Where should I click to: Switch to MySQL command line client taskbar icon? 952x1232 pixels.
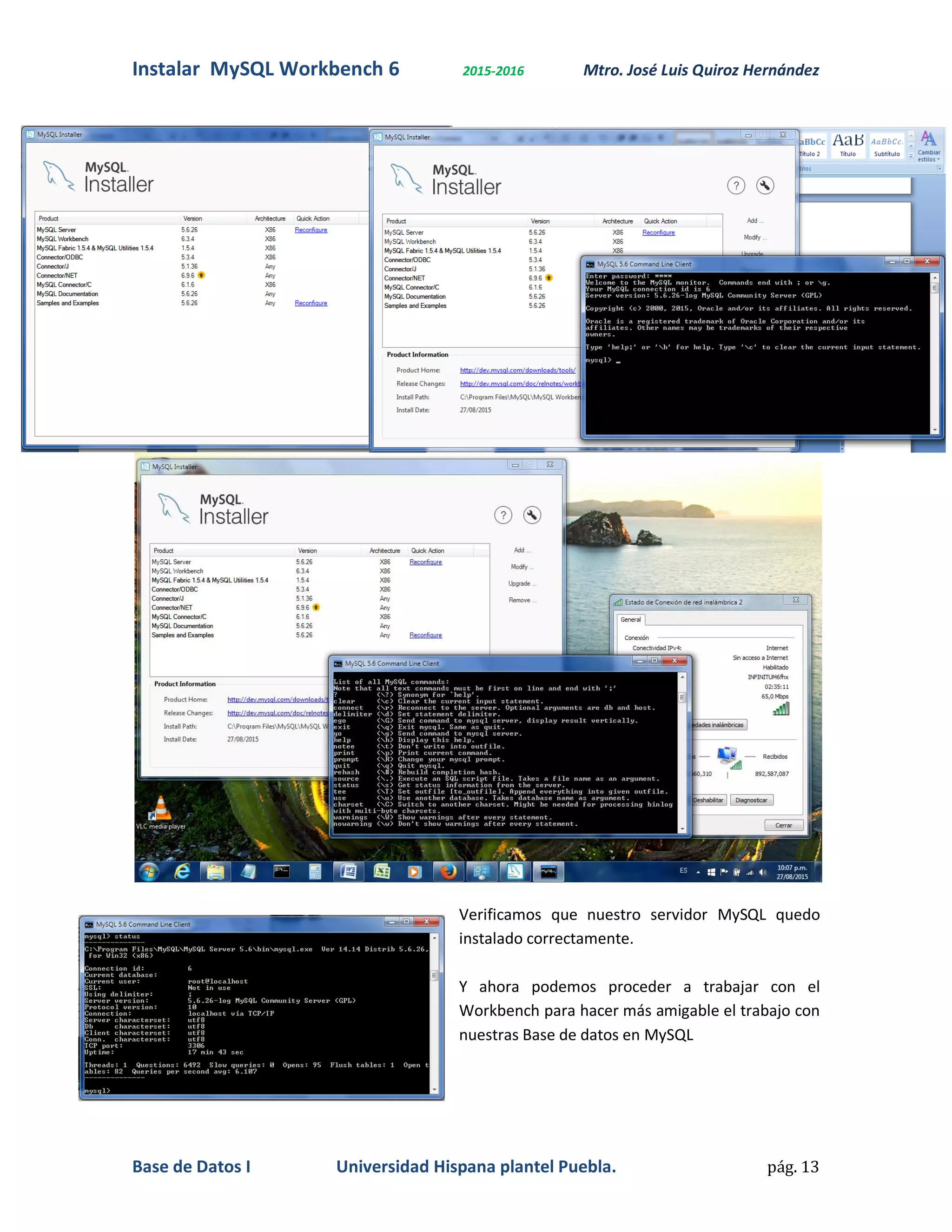(548, 872)
